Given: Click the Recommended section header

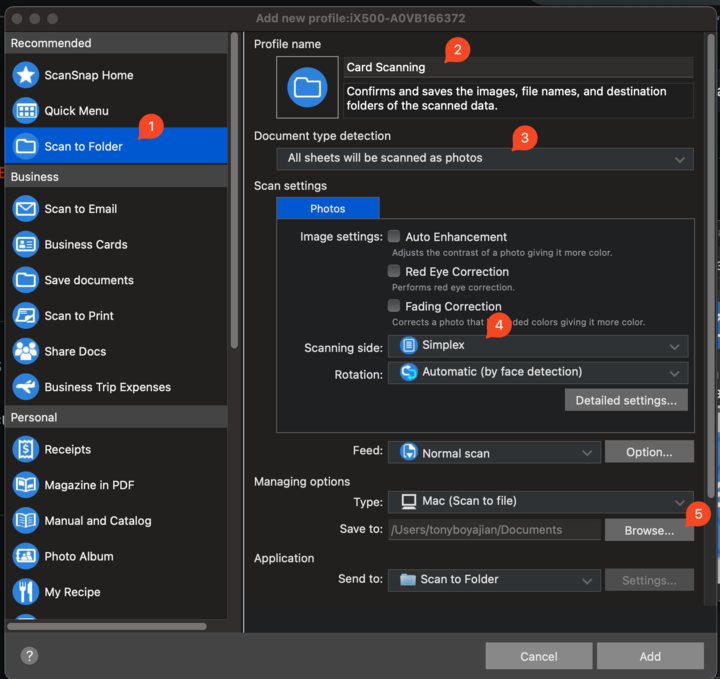Looking at the screenshot, I should click(116, 43).
